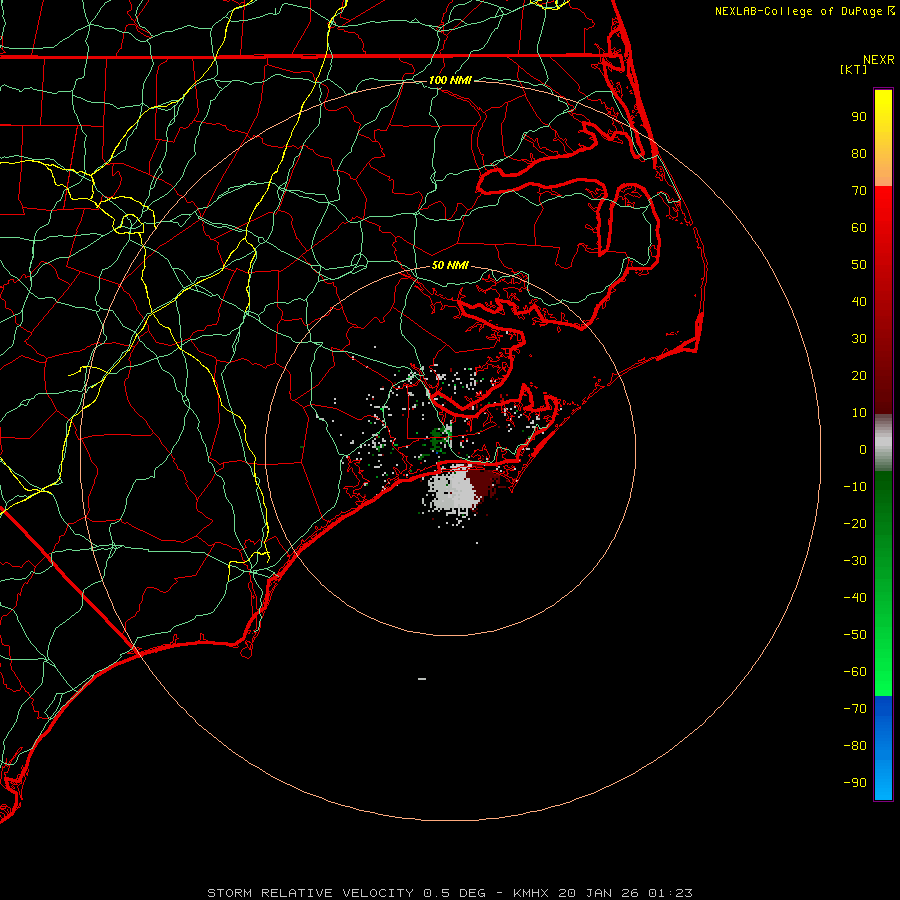Viewport: 900px width, 900px height.
Task: Click the 30 value on the velocity scale
Action: (859, 339)
